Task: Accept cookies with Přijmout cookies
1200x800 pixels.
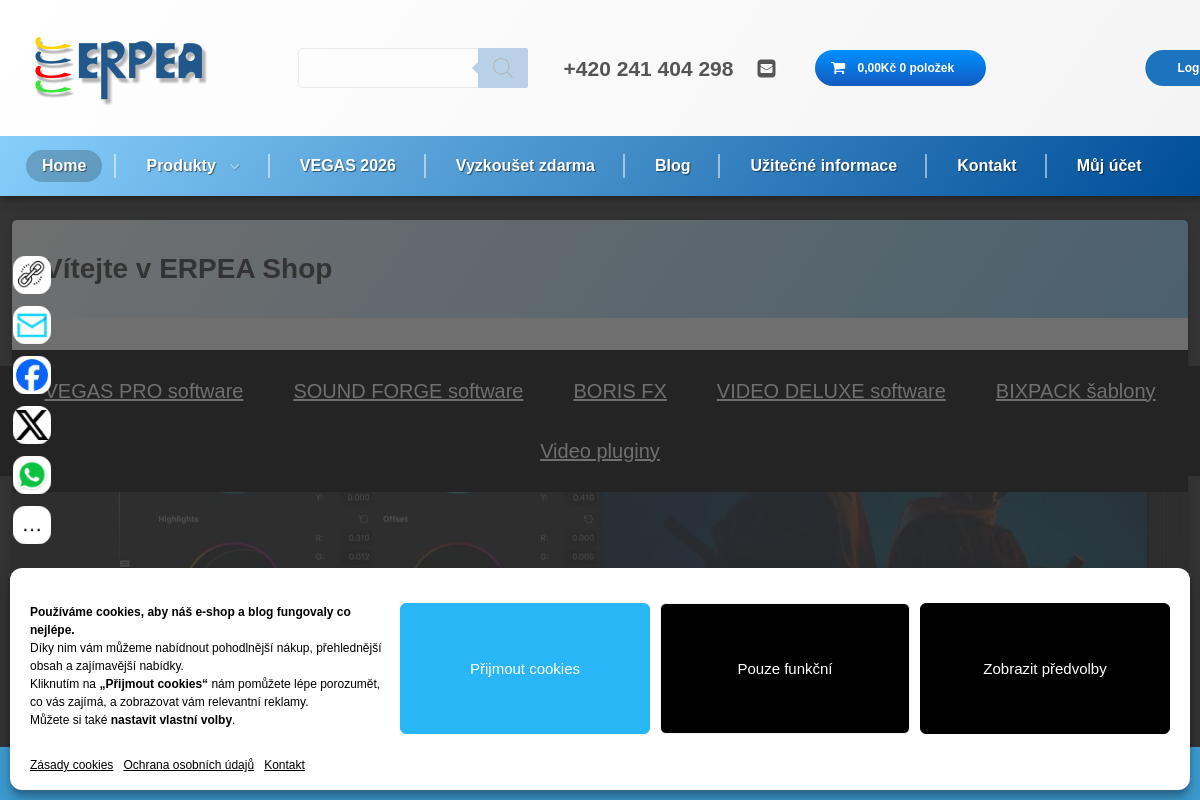Action: point(525,668)
